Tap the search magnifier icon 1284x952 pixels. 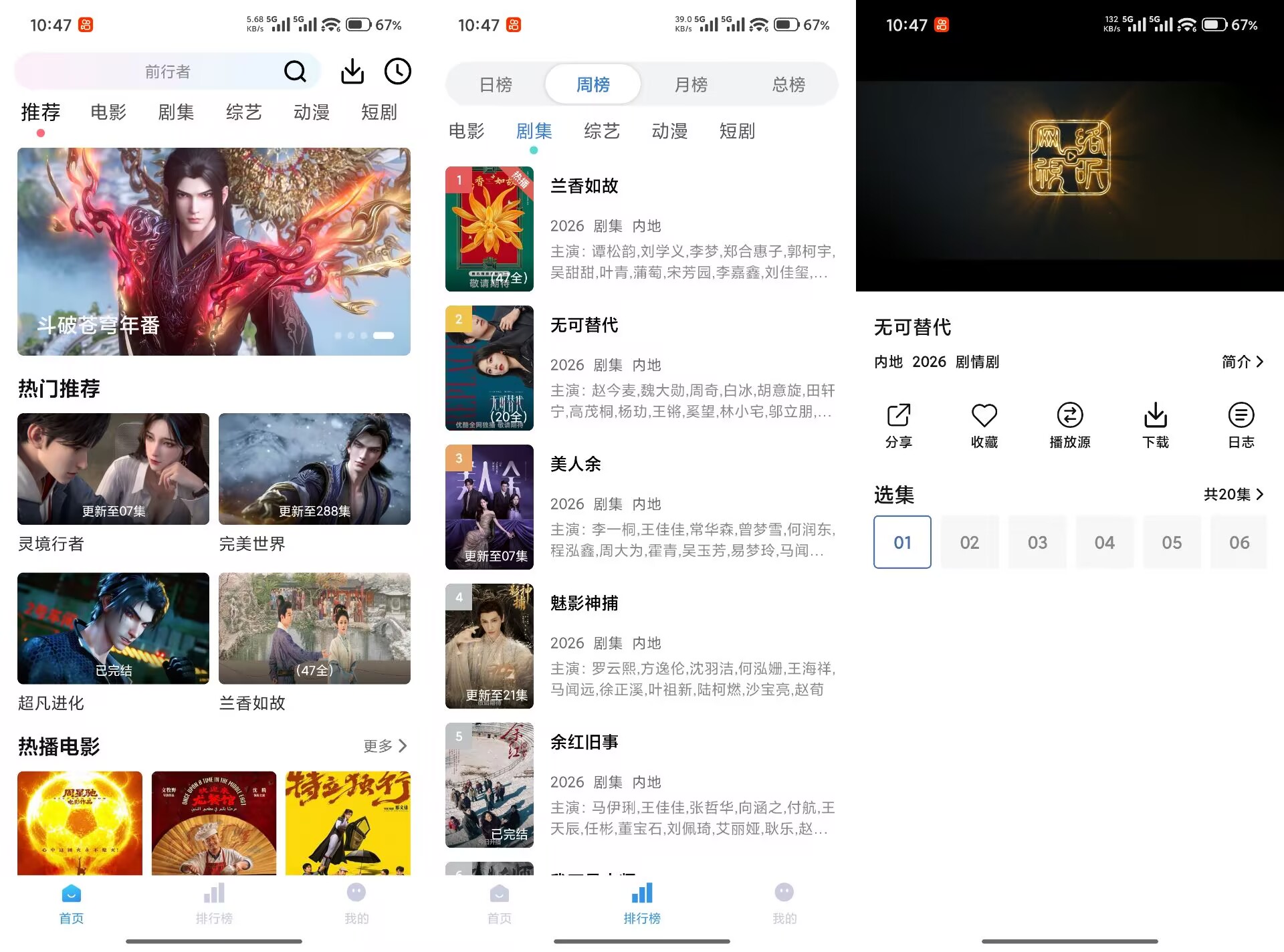point(295,71)
